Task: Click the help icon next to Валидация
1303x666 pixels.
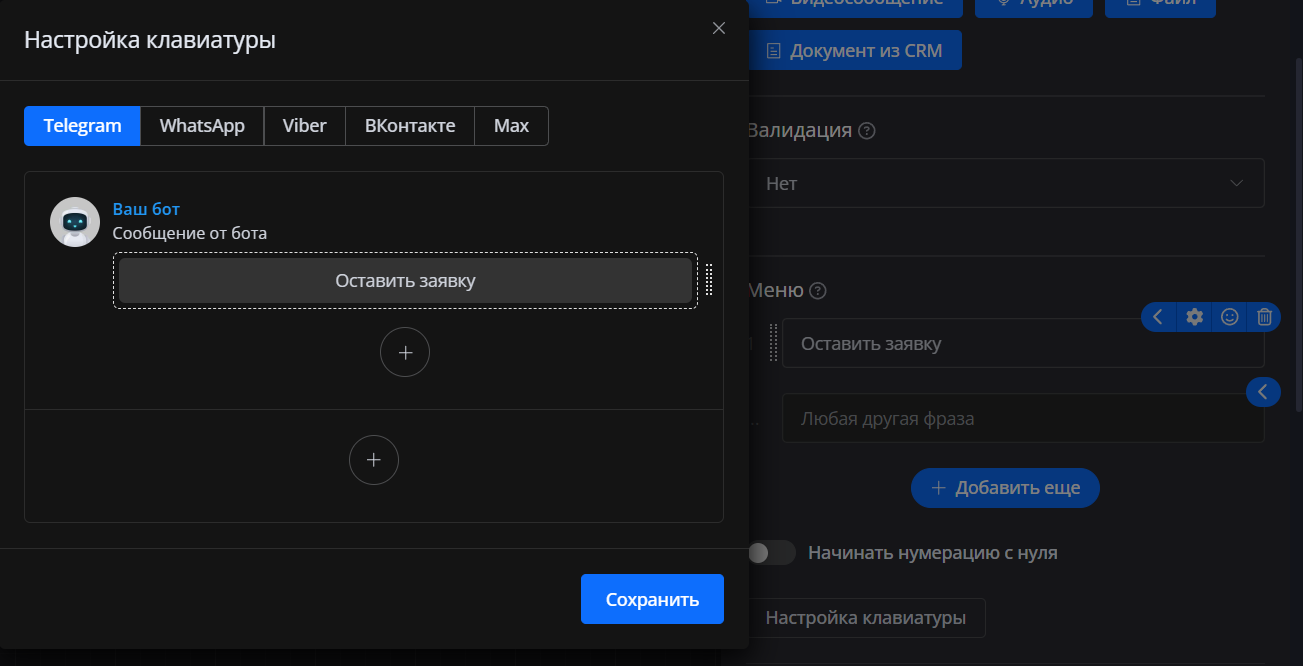Action: click(x=867, y=131)
